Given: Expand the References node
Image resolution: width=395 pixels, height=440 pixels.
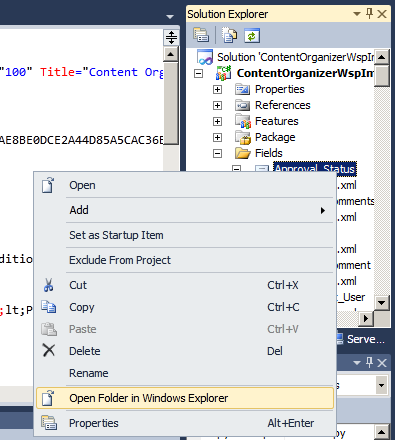Looking at the screenshot, I should coord(217,105).
